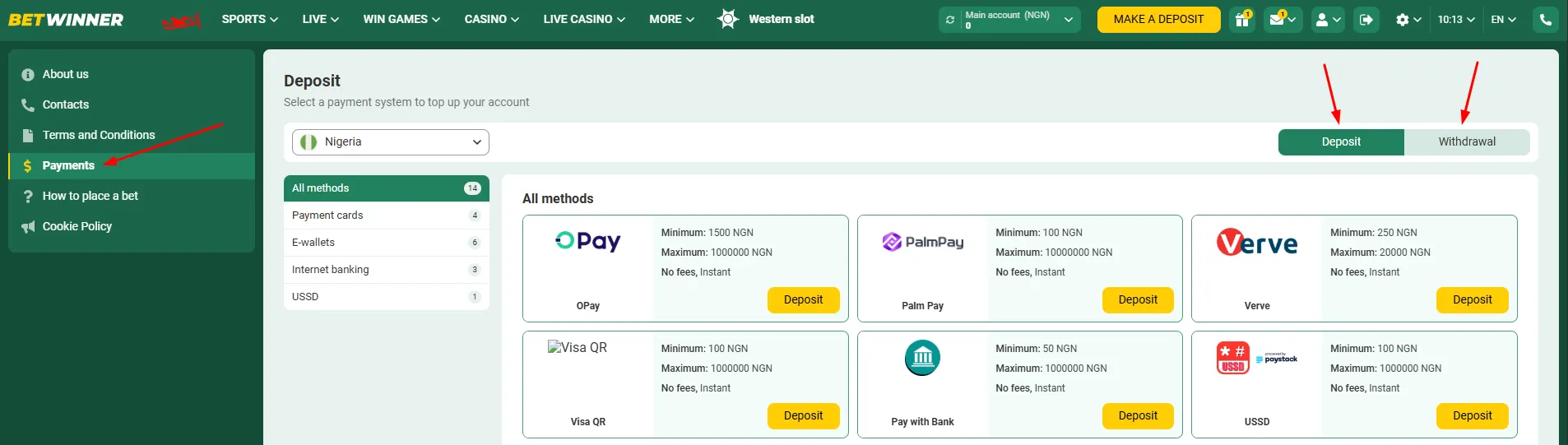Click the log out icon
The height and width of the screenshot is (445, 1568).
pyautogui.click(x=1366, y=20)
